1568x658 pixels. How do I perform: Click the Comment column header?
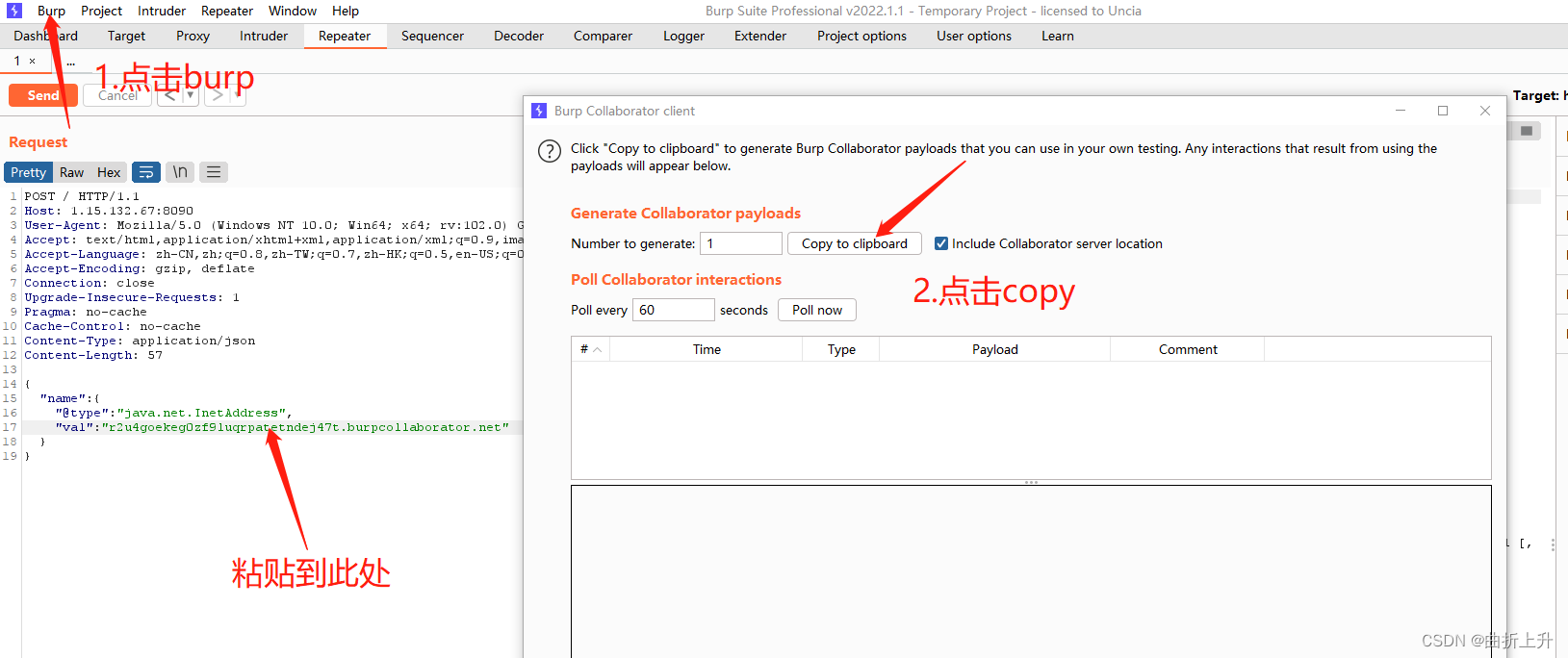coord(1188,349)
